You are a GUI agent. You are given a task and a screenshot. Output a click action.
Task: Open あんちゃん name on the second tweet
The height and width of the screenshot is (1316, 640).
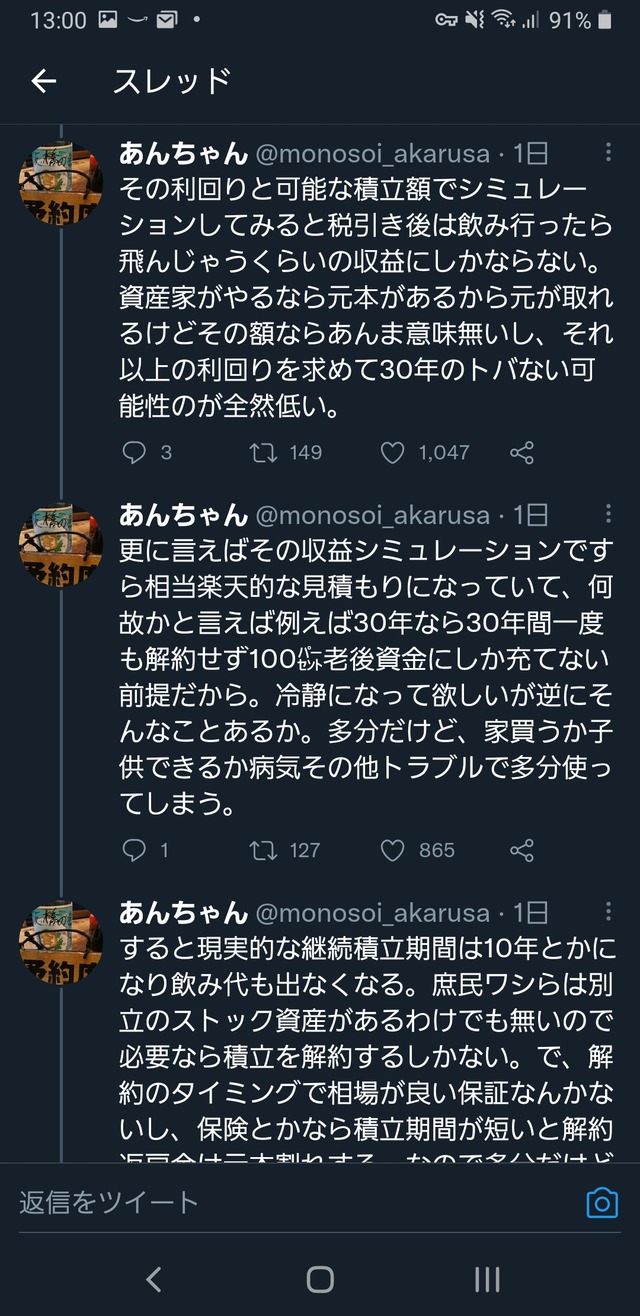[183, 515]
